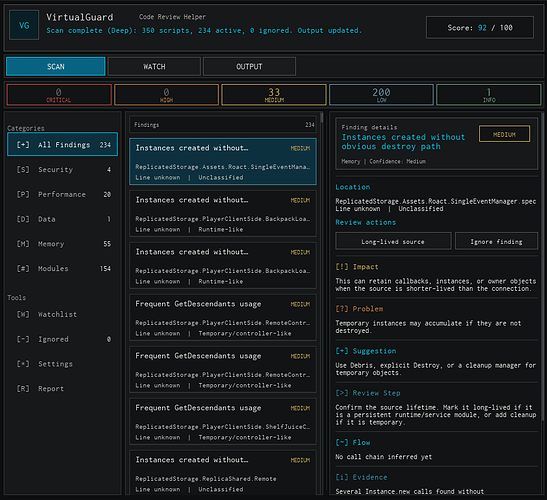Filter by the 200 Low severity box
This screenshot has width=547, height=500.
pyautogui.click(x=381, y=95)
